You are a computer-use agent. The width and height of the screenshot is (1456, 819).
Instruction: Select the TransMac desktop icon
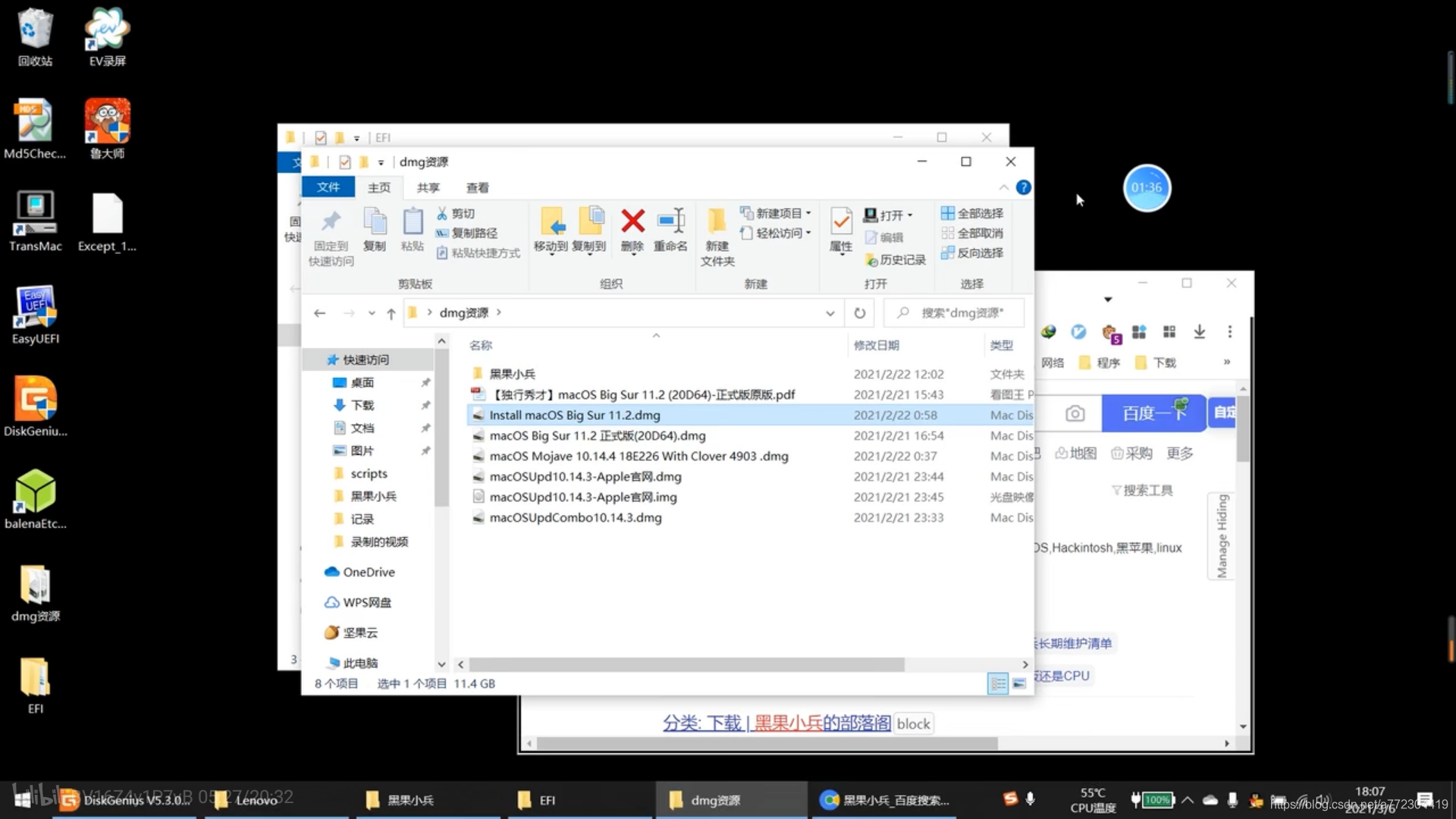35,222
